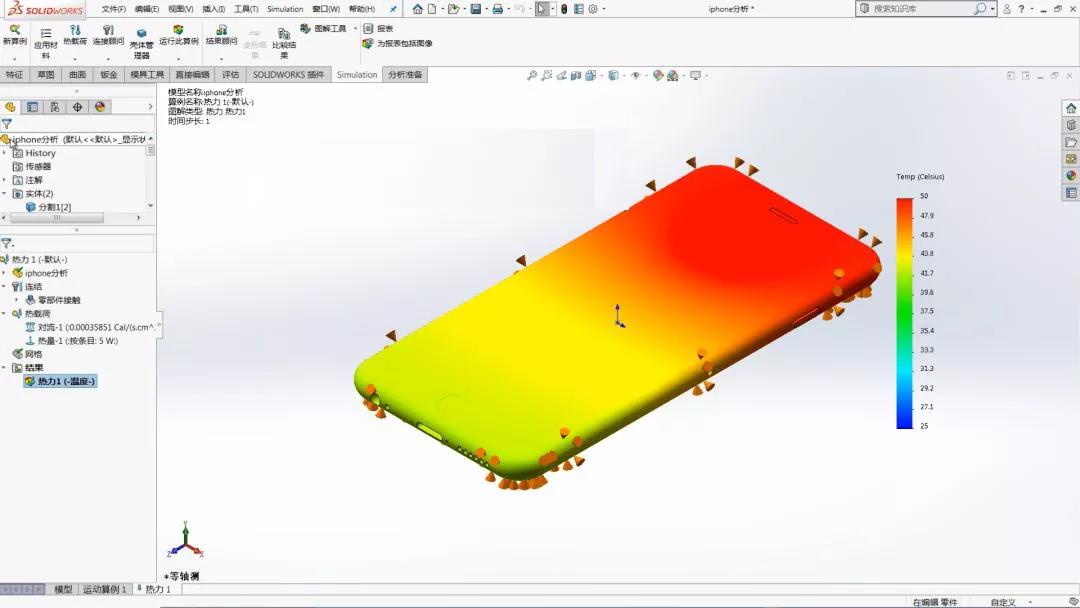Image resolution: width=1080 pixels, height=608 pixels.
Task: Switch to the 运动算例 1 tab
Action: tap(105, 589)
